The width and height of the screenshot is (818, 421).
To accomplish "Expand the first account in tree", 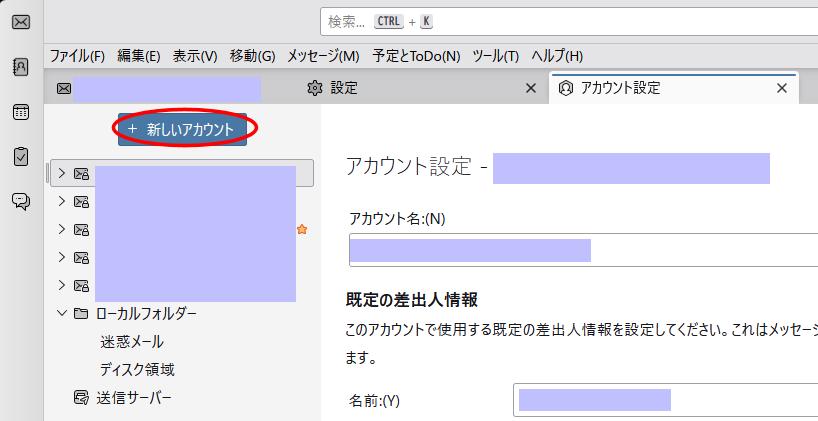I will pos(62,173).
